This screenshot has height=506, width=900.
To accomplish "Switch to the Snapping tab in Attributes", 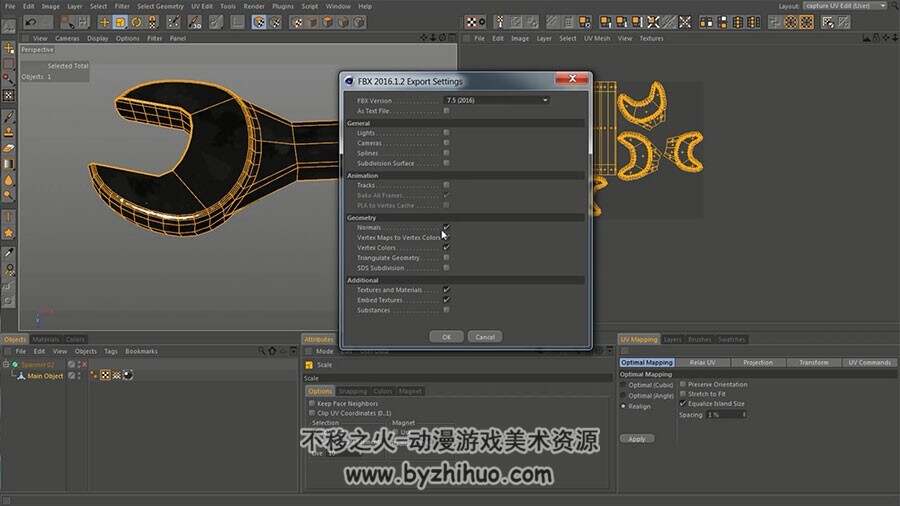I will click(x=352, y=391).
